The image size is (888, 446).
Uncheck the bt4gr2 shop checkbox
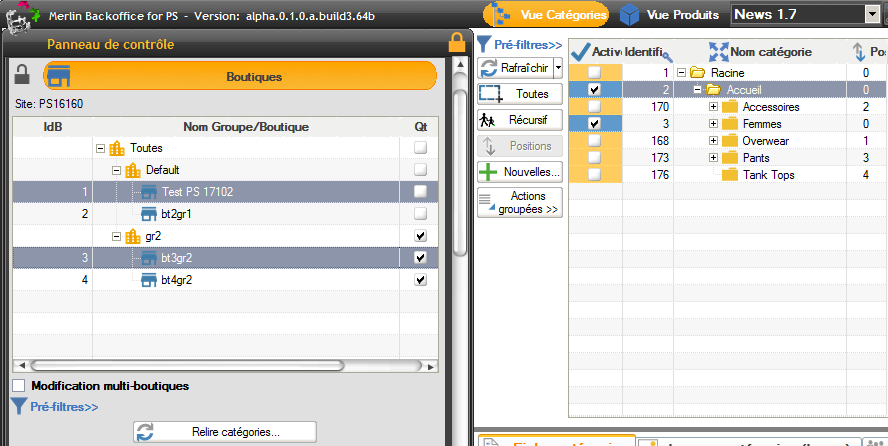(420, 280)
